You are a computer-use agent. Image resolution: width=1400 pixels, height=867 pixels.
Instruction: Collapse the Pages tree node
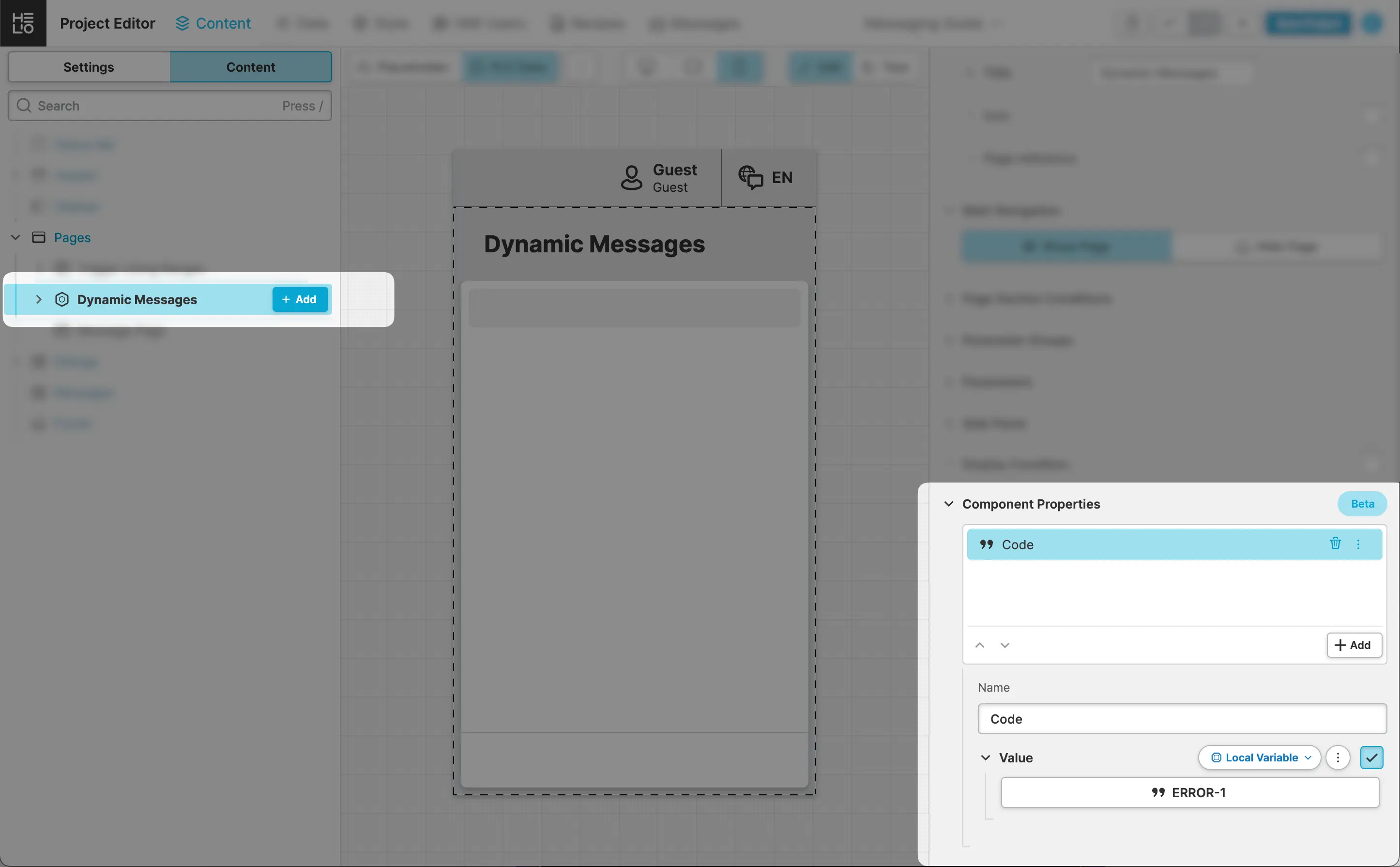15,237
